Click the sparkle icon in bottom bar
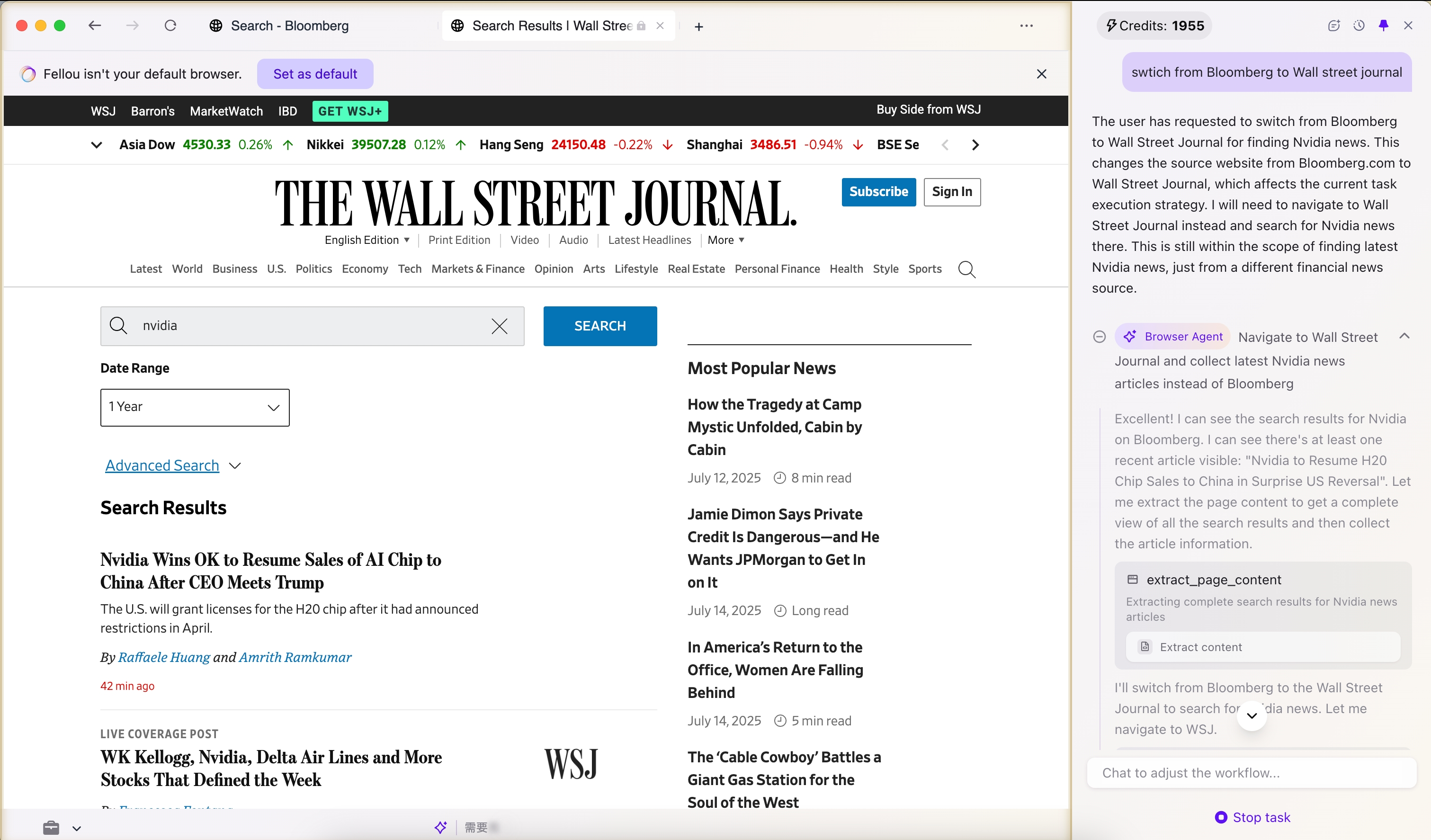This screenshot has width=1431, height=840. [x=441, y=828]
